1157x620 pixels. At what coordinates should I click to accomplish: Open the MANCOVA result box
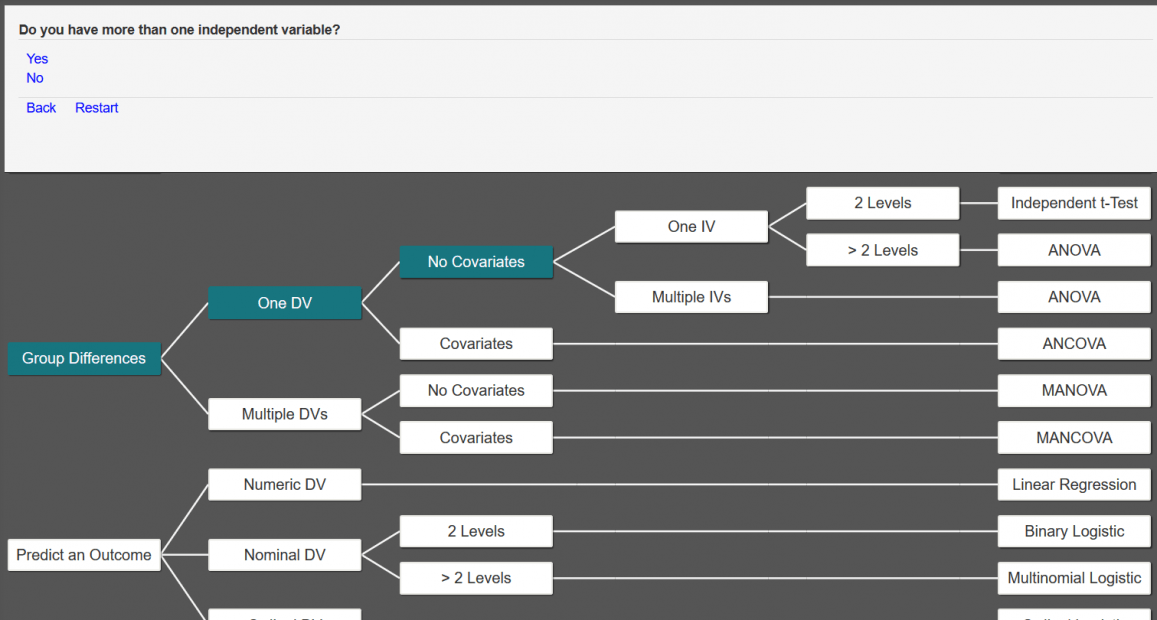click(x=1074, y=438)
